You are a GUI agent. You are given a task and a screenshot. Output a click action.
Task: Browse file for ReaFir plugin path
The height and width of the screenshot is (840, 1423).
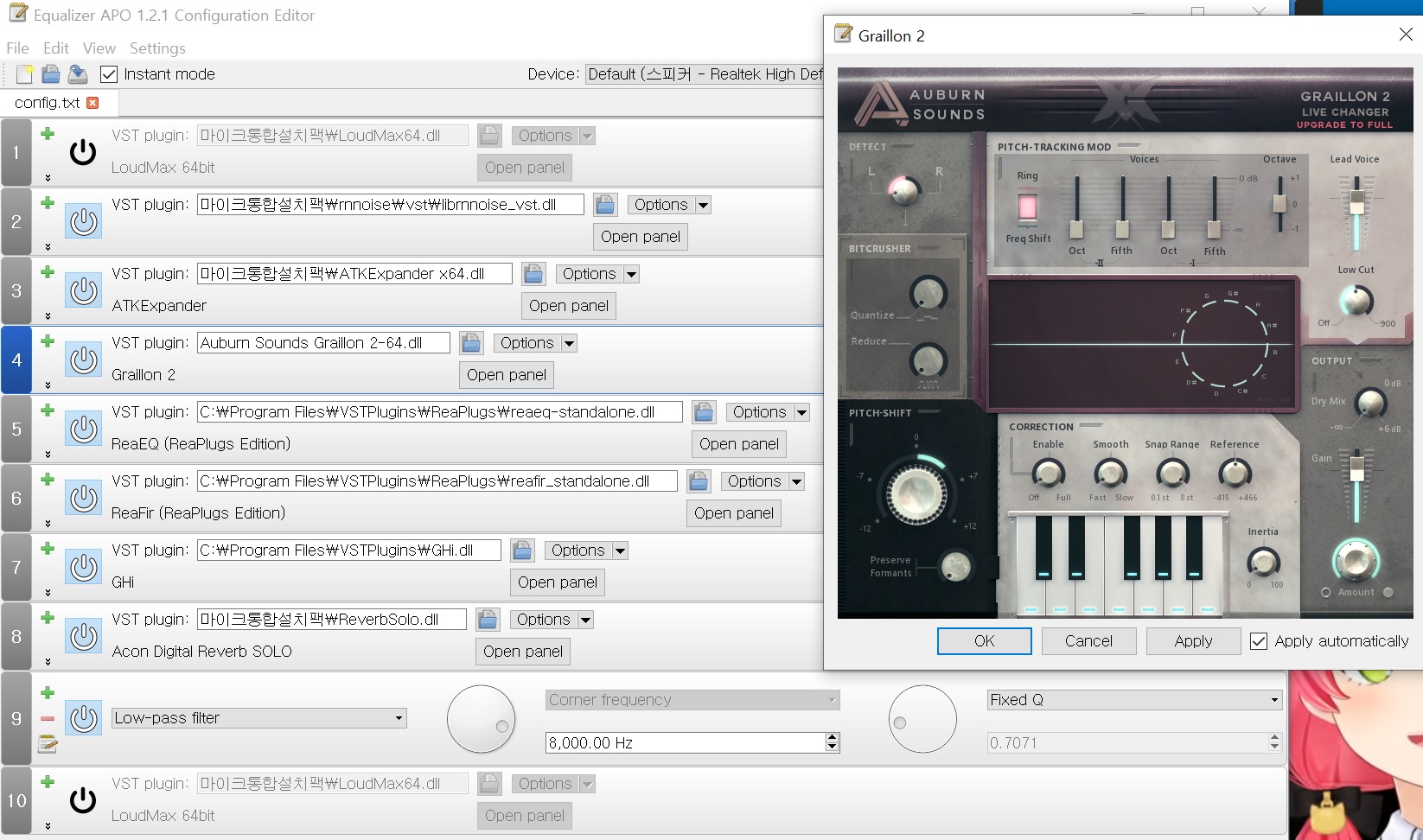(699, 481)
